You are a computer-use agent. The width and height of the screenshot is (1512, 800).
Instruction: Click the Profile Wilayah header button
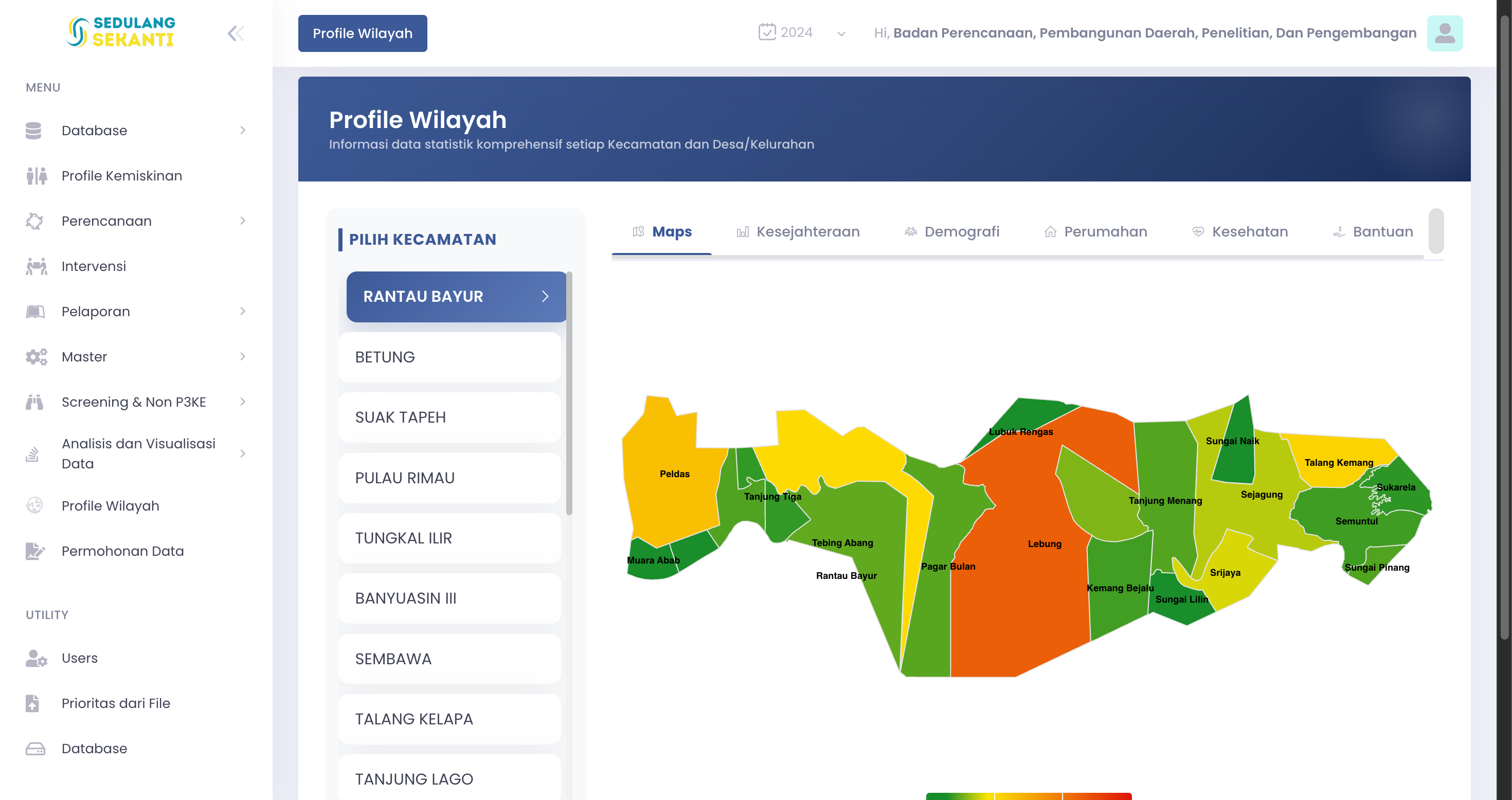[x=362, y=33]
